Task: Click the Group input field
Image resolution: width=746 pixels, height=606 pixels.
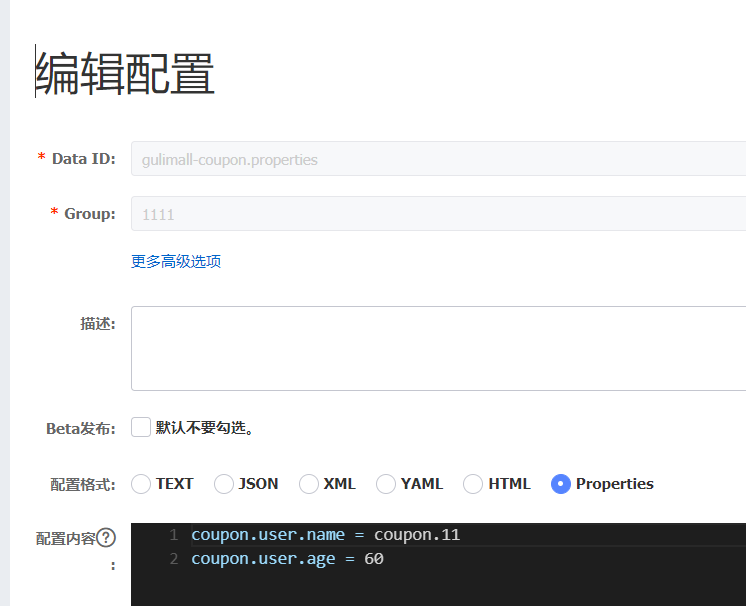Action: pyautogui.click(x=439, y=214)
